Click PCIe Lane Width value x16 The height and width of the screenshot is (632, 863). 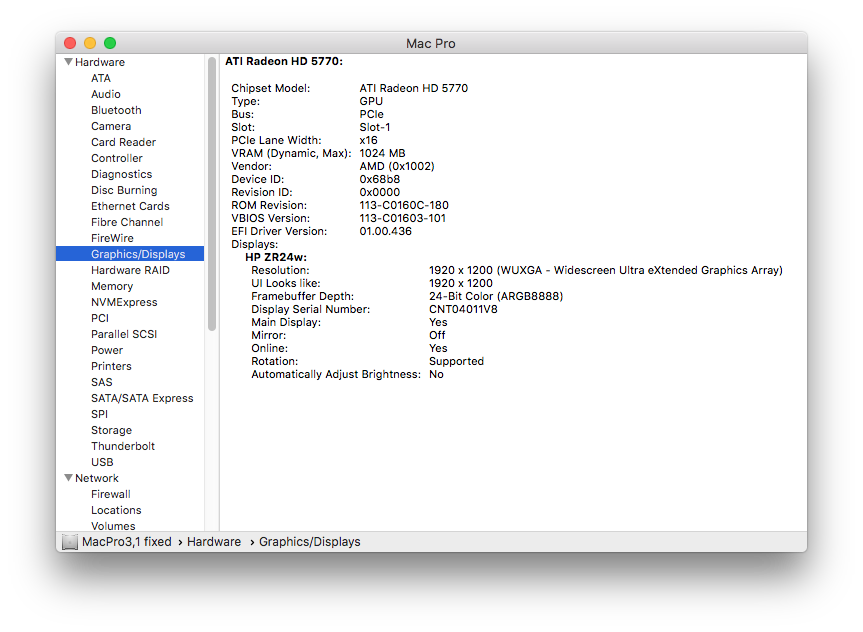(368, 140)
